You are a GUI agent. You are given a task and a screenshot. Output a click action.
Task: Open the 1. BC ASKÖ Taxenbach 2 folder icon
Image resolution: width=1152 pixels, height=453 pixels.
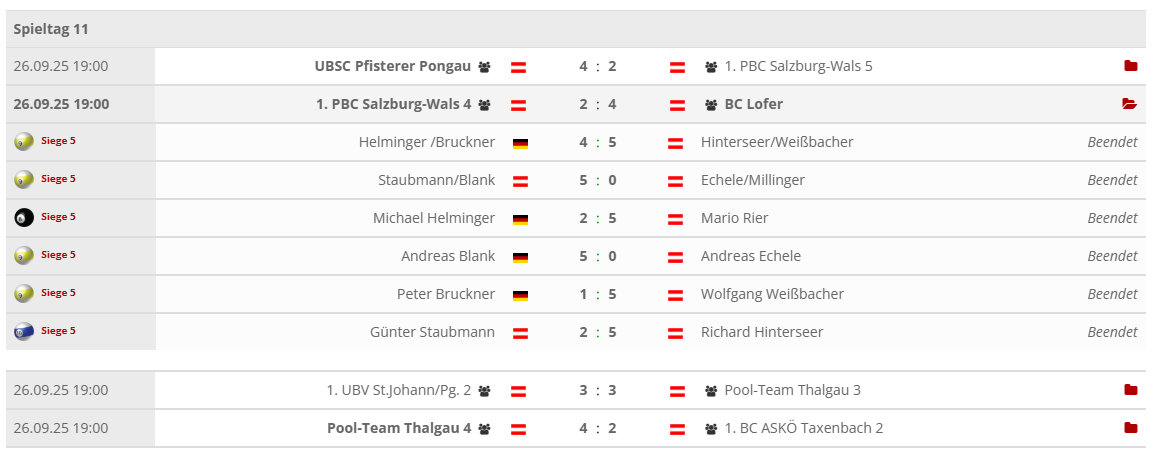pos(1130,428)
